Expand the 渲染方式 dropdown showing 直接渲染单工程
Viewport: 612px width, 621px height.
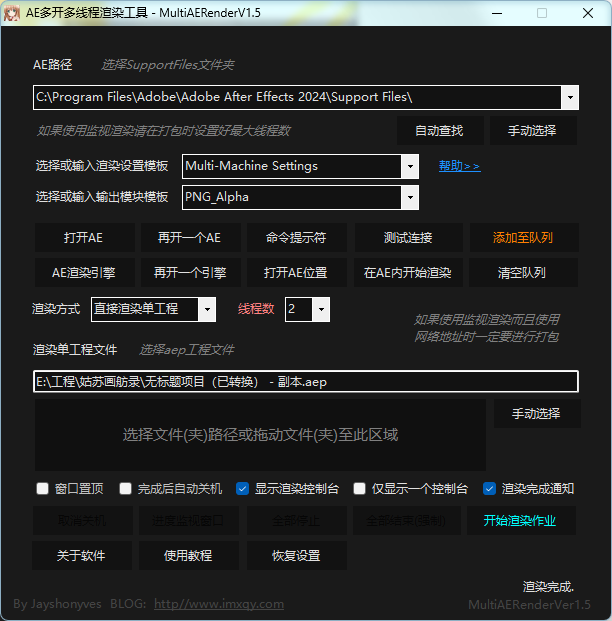pyautogui.click(x=207, y=309)
